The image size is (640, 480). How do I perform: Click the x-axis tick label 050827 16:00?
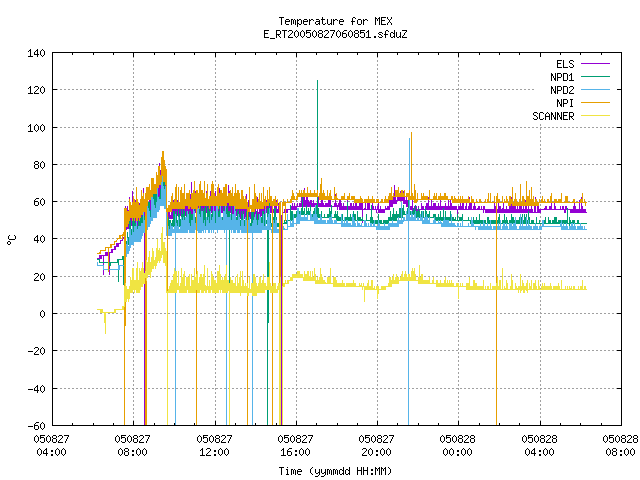[296, 446]
